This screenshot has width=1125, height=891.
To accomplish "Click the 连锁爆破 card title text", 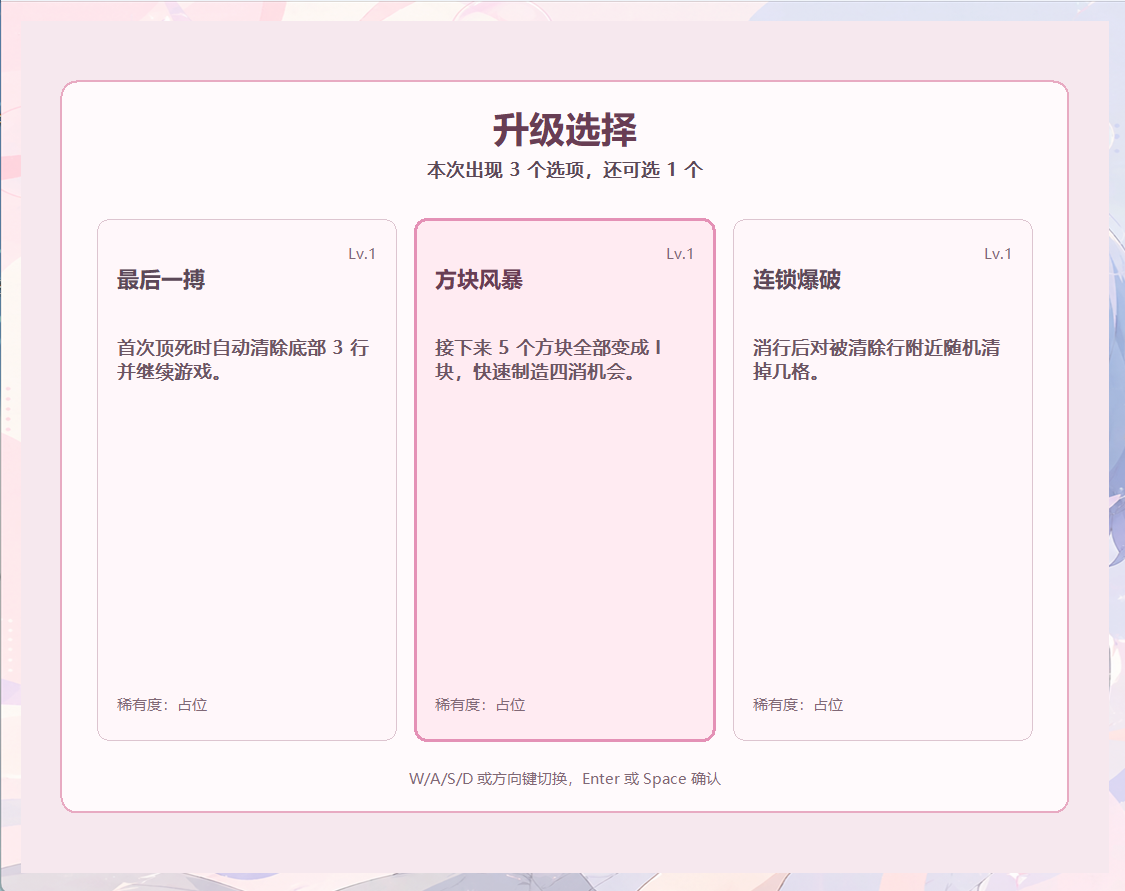I will pyautogui.click(x=797, y=281).
